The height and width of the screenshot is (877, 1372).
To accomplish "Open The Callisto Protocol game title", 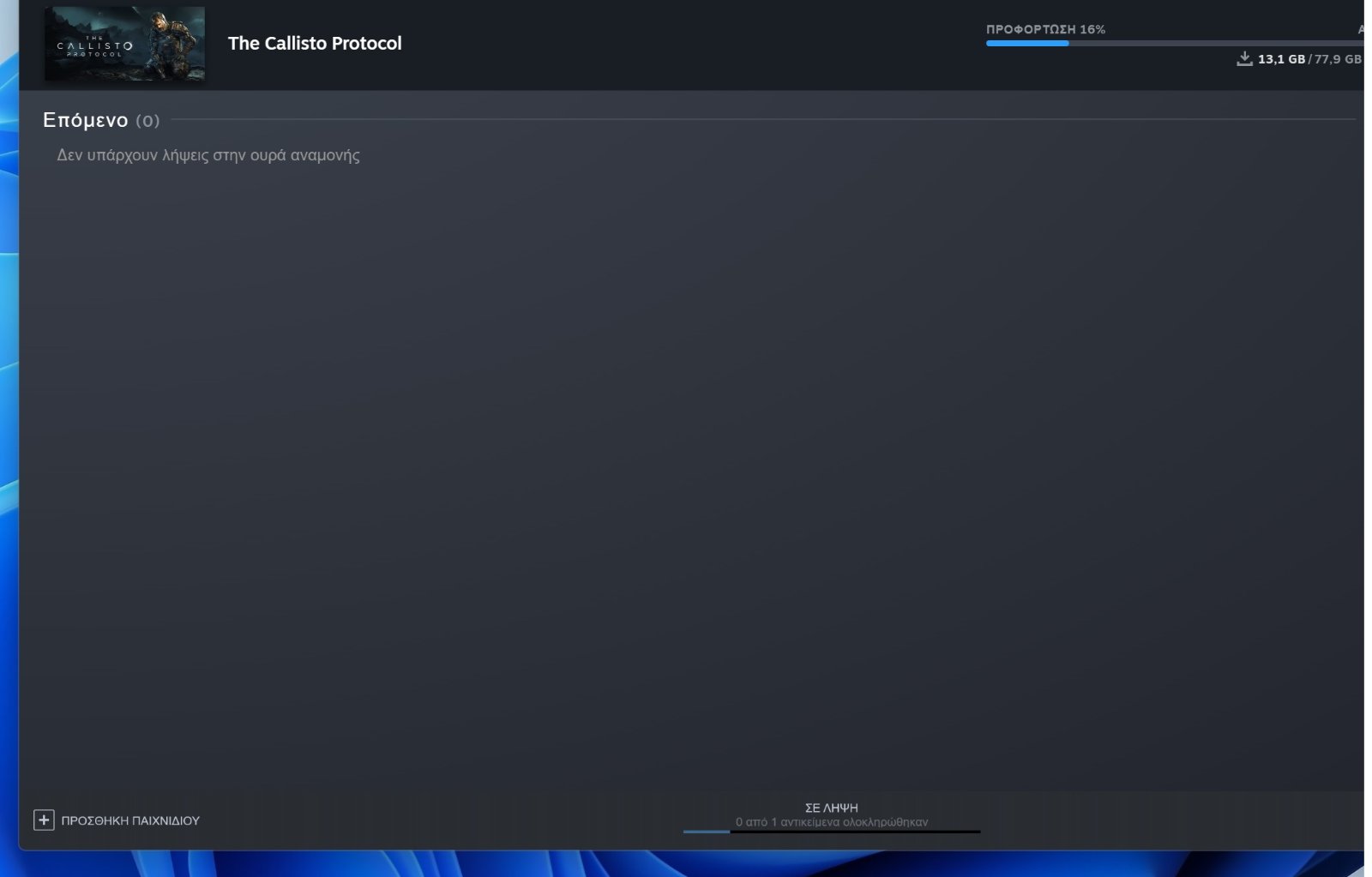I will click(315, 44).
